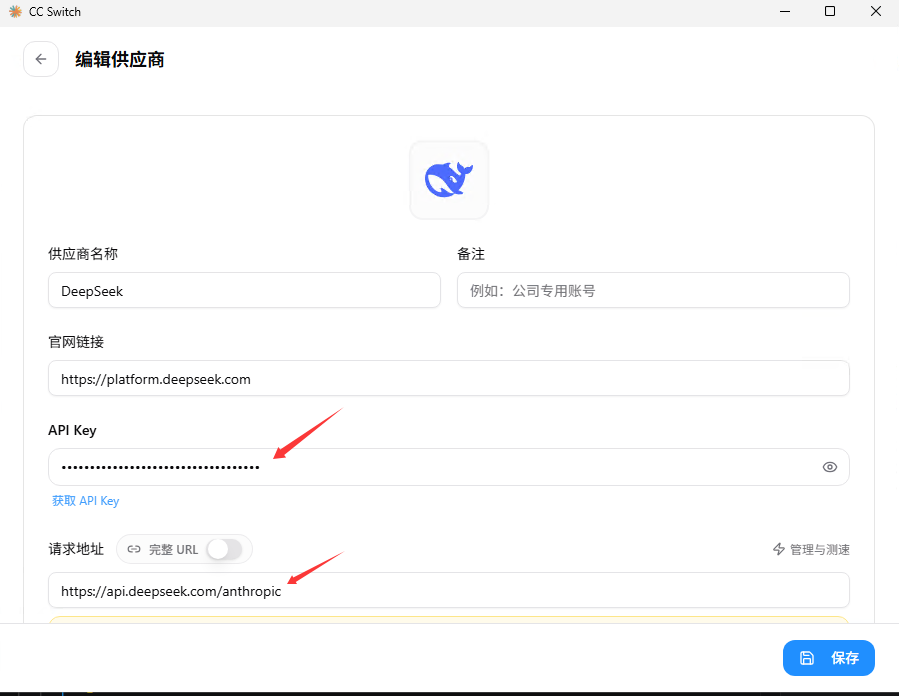Viewport: 899px width, 696px height.
Task: Click the CC Switch app icon in title bar
Action: click(x=15, y=11)
